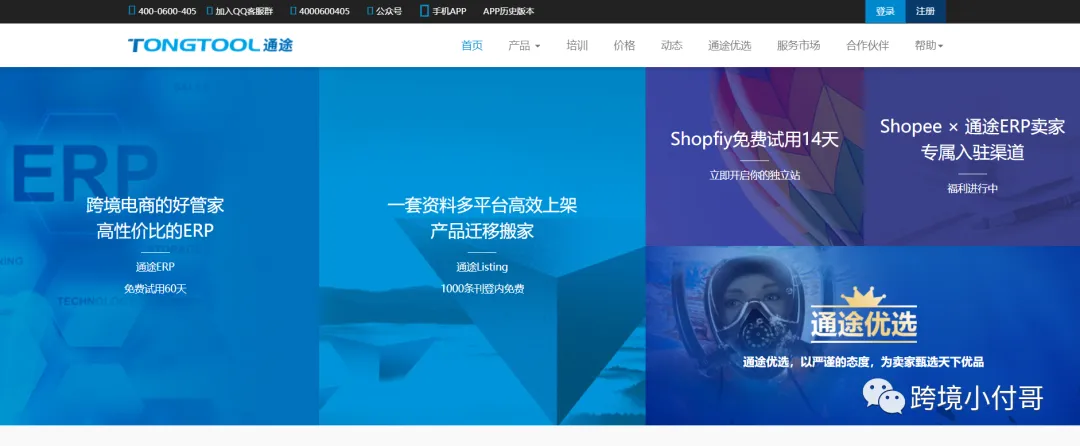Click the icon before 4000600405
Image resolution: width=1080 pixels, height=446 pixels.
[293, 11]
